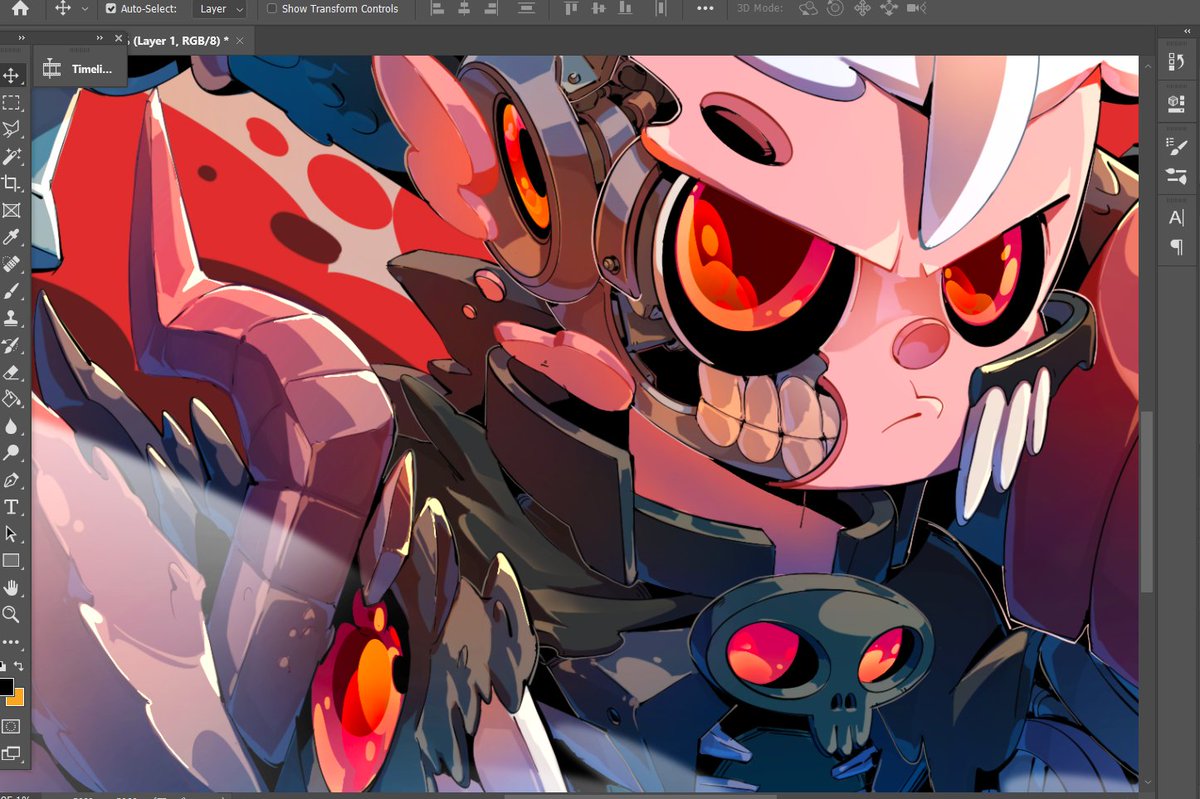Select the Eyedropper tool
1200x799 pixels.
tap(11, 237)
